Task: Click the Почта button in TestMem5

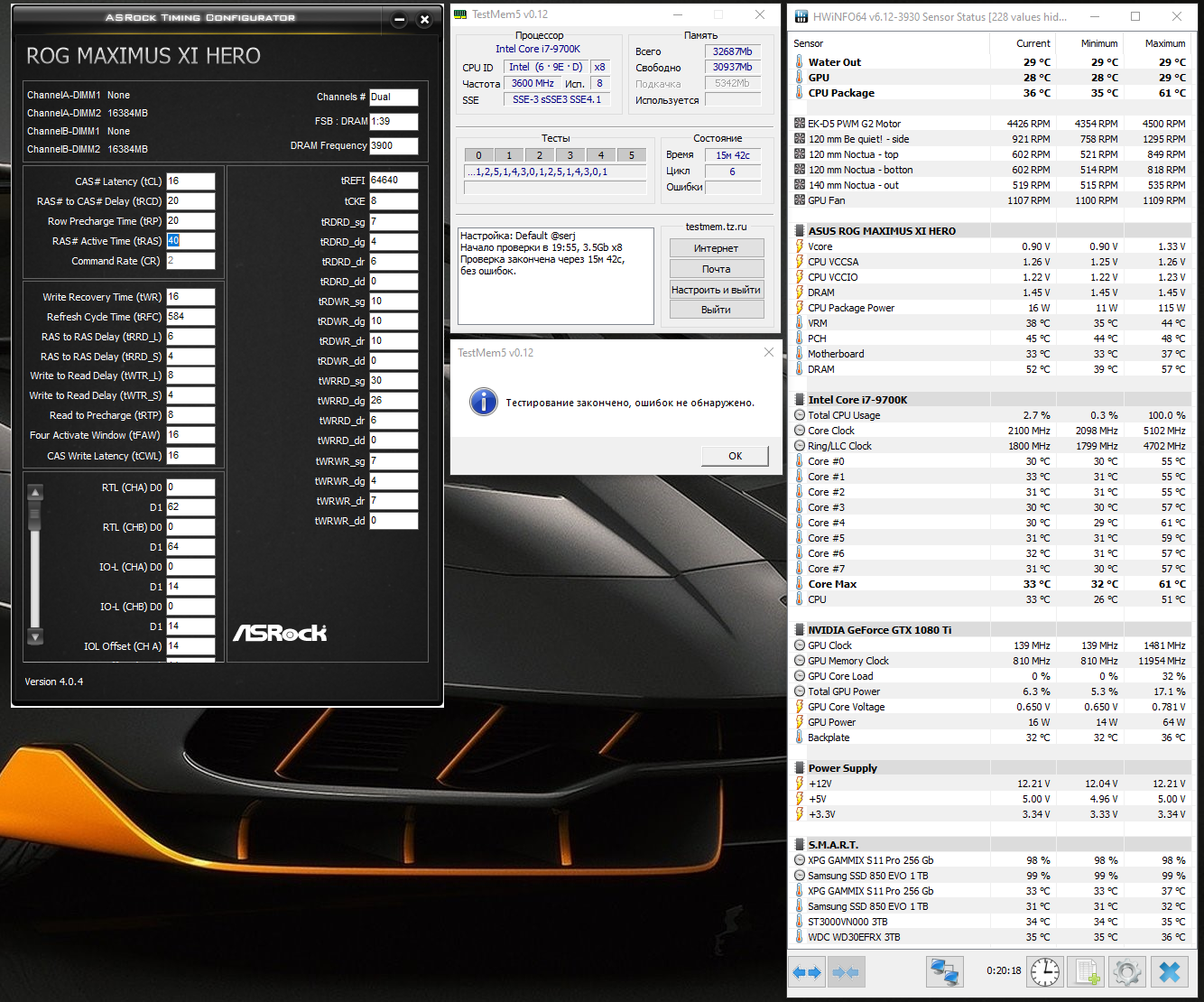Action: (717, 269)
